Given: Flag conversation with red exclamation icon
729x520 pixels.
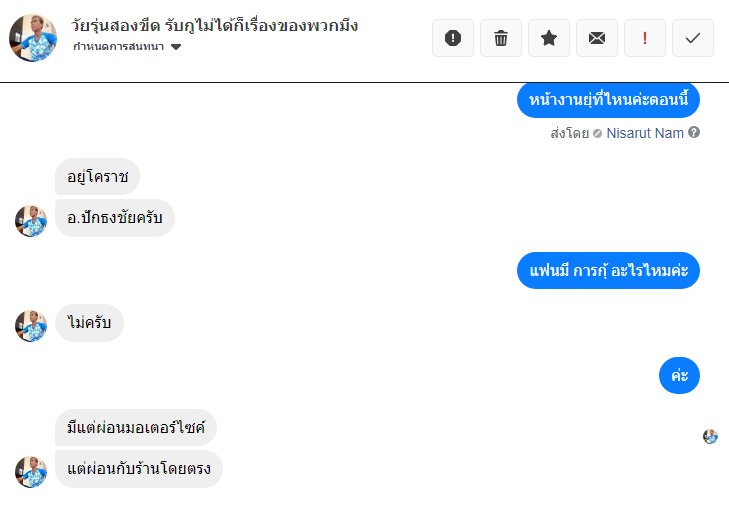Looking at the screenshot, I should pyautogui.click(x=645, y=38).
